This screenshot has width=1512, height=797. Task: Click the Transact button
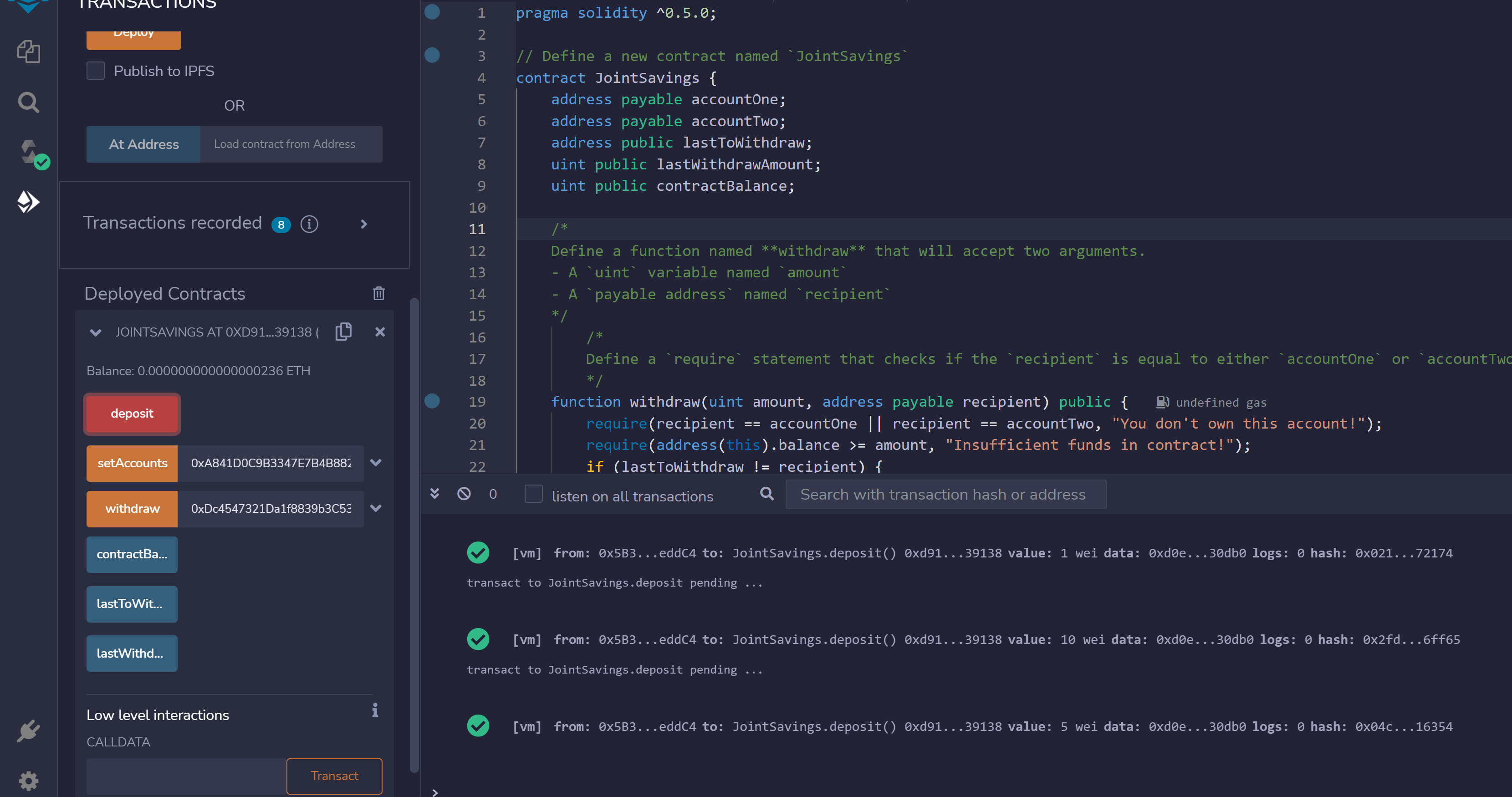pyautogui.click(x=334, y=776)
